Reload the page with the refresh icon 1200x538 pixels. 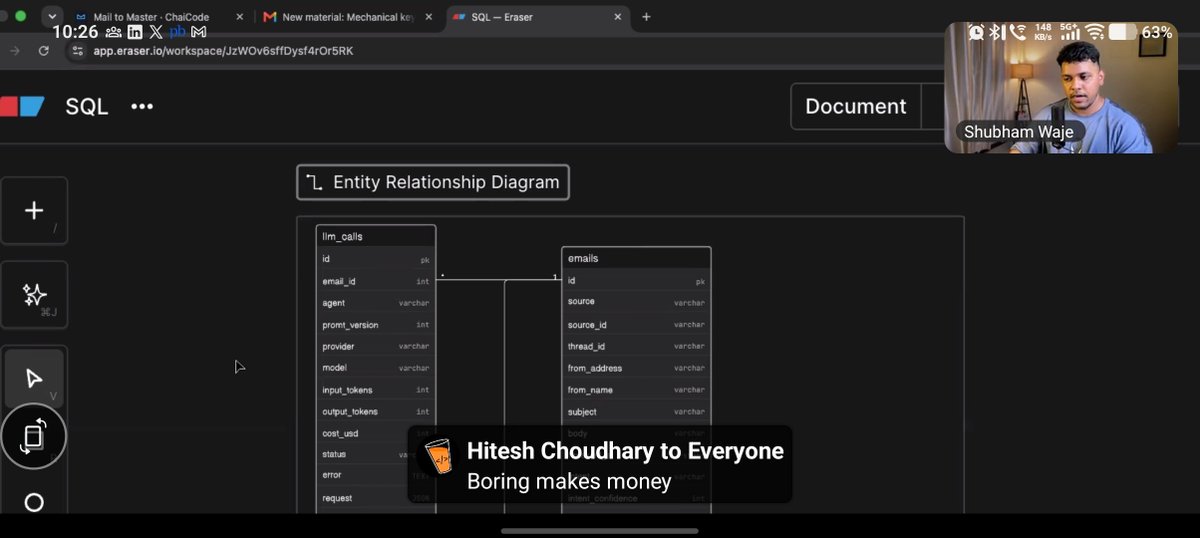click(44, 50)
